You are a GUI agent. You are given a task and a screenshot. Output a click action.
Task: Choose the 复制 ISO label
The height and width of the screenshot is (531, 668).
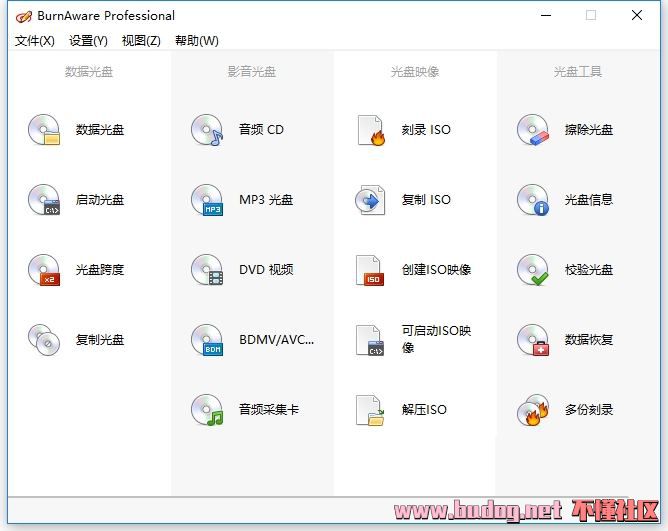pyautogui.click(x=426, y=199)
